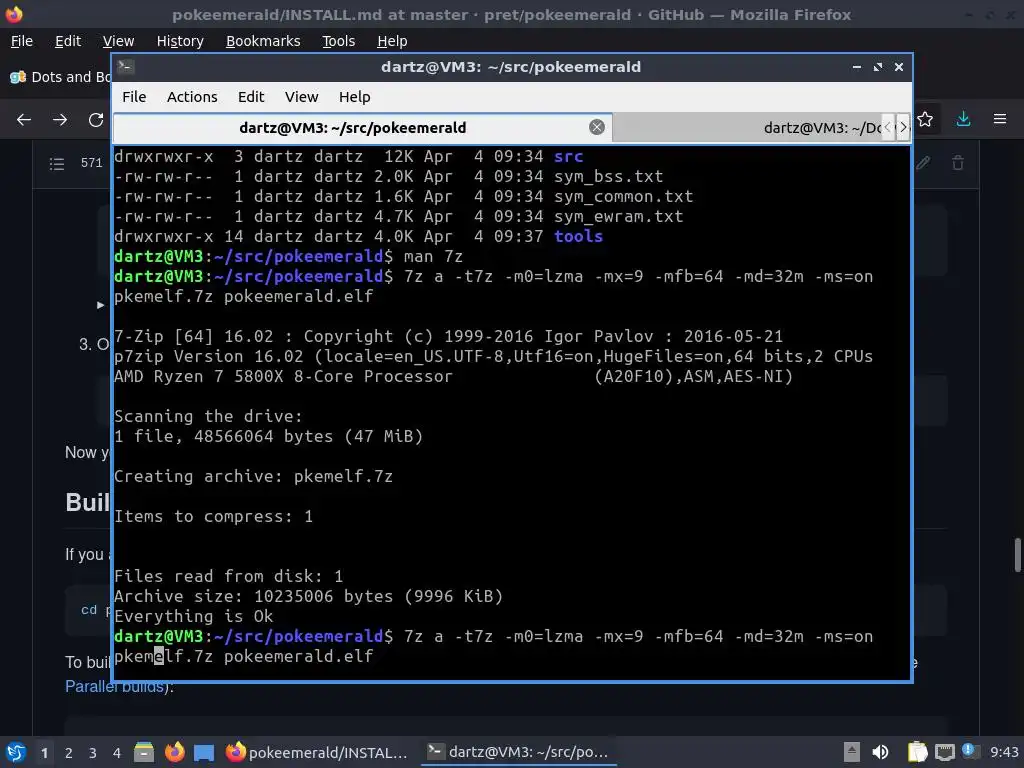Click 'Scanning the drive:' terminal line
The height and width of the screenshot is (768, 1024).
208,417
